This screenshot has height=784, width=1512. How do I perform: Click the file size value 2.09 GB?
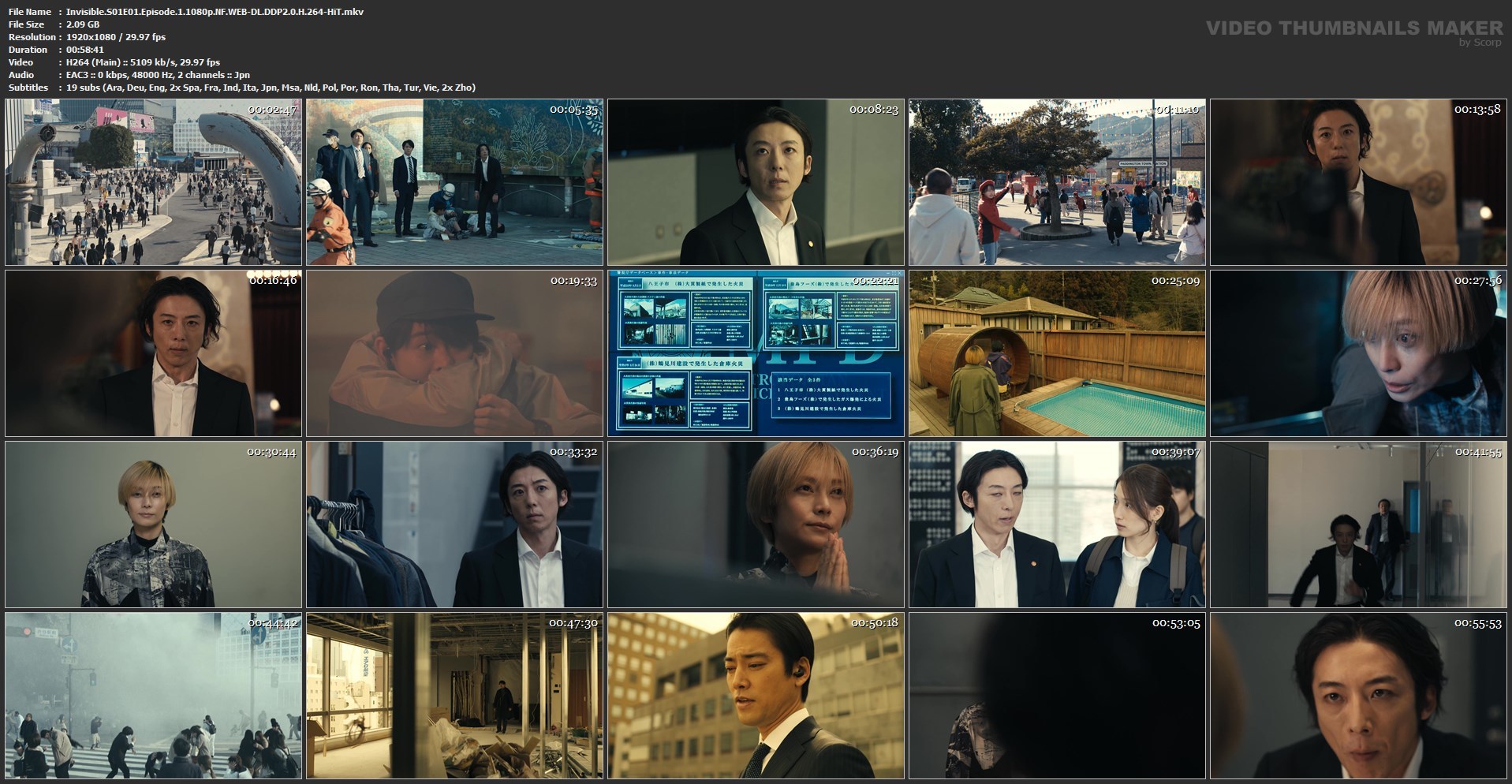[x=83, y=24]
